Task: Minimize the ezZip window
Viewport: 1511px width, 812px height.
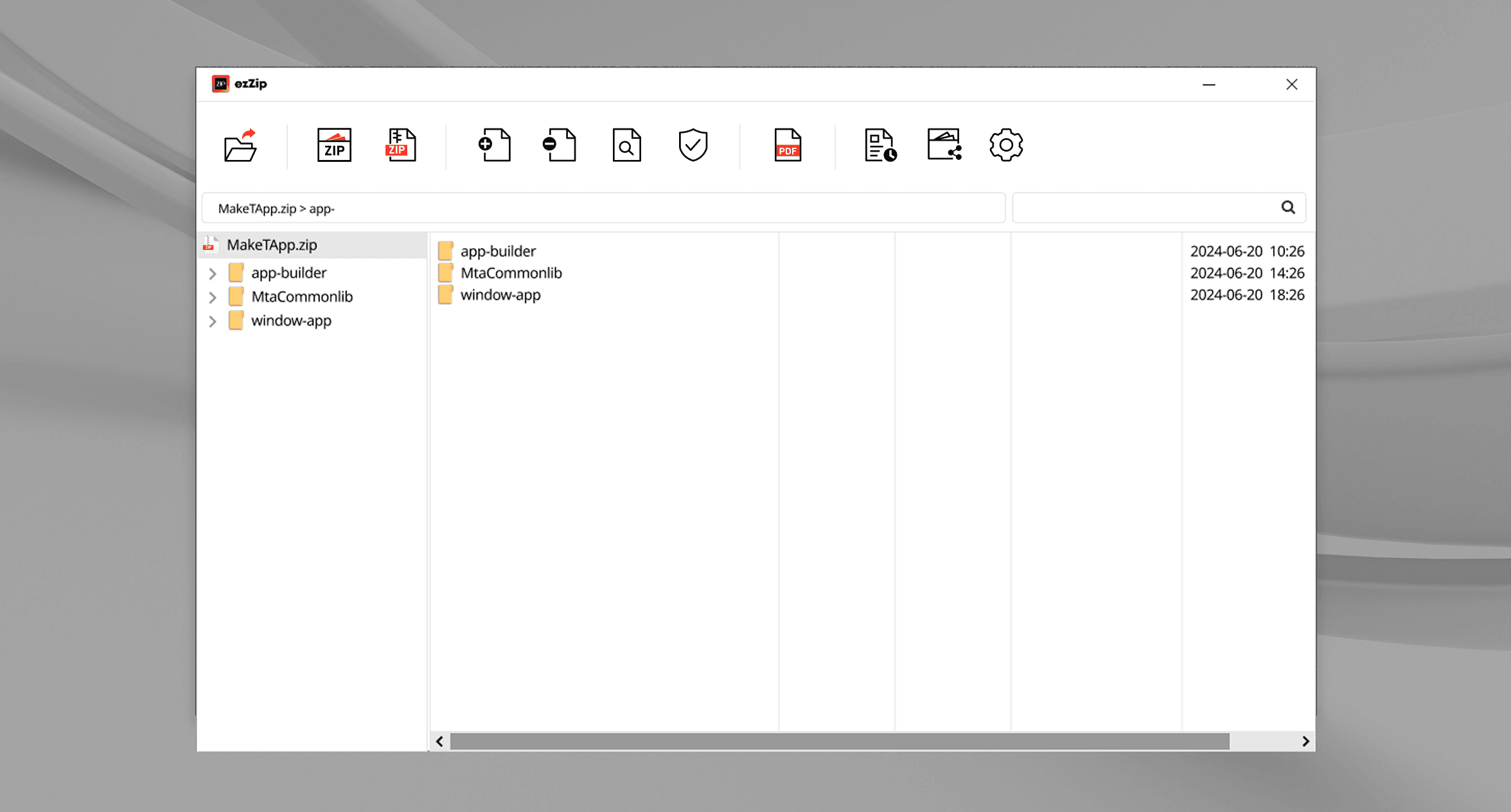Action: pos(1209,84)
